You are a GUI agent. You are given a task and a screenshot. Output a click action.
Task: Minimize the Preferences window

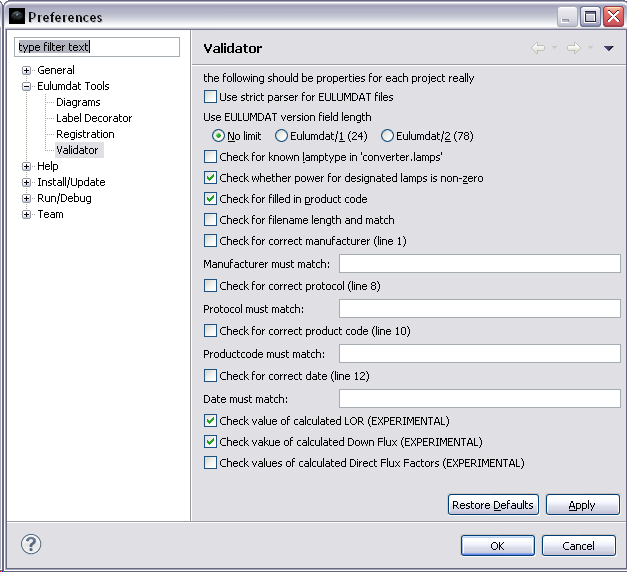coord(567,17)
